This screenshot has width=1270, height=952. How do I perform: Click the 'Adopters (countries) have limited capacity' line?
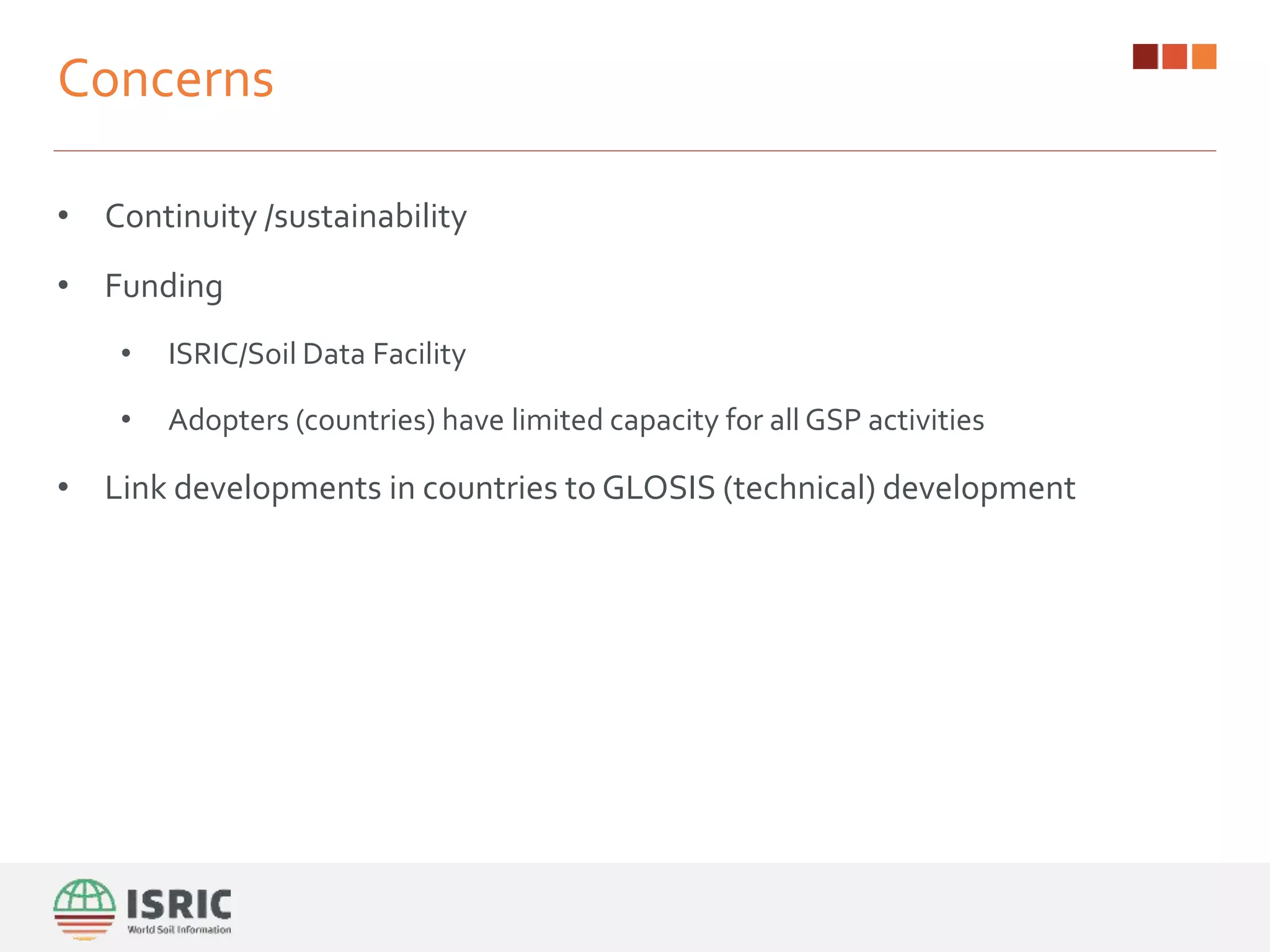[576, 420]
